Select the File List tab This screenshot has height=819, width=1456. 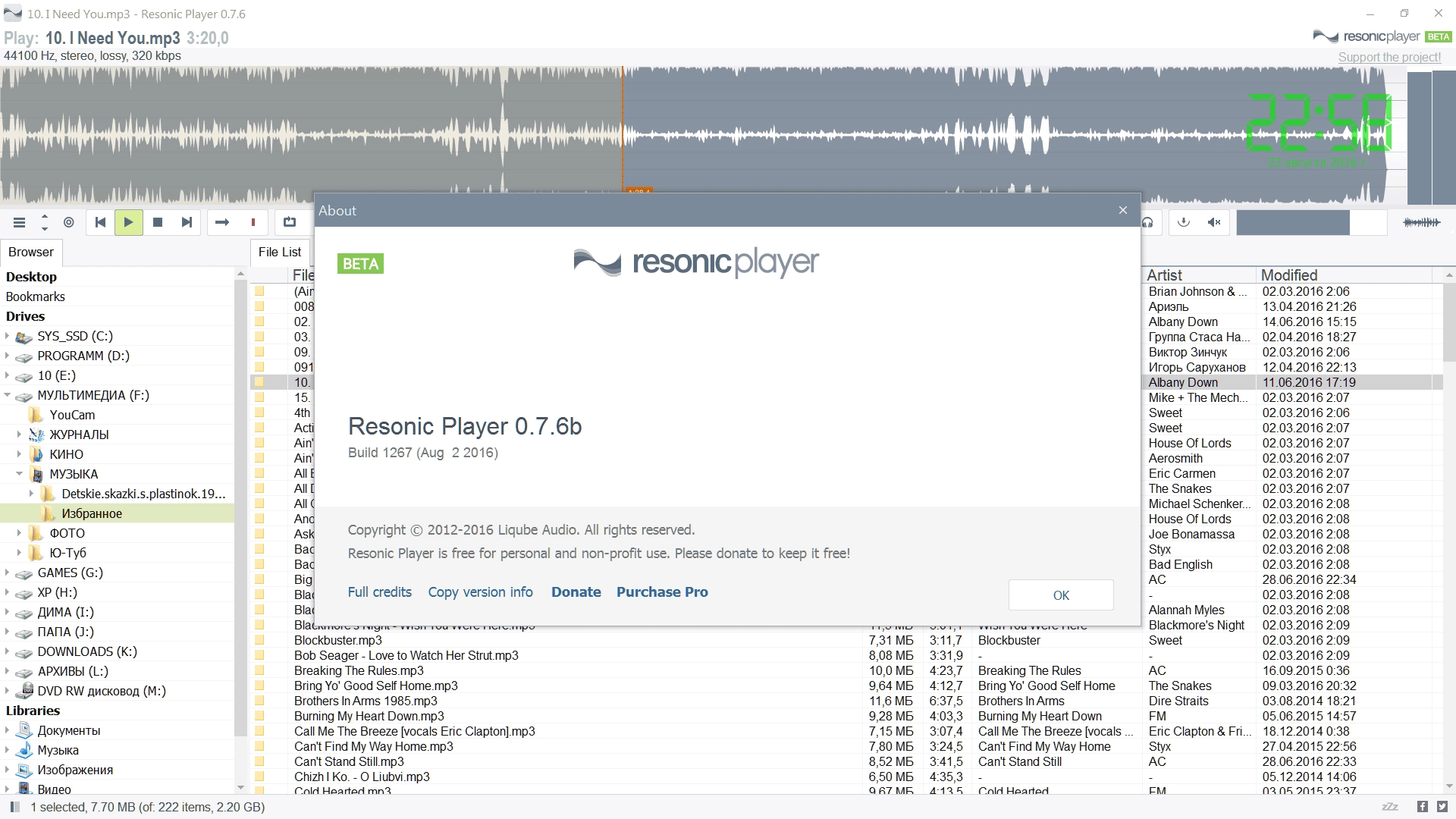coord(280,252)
